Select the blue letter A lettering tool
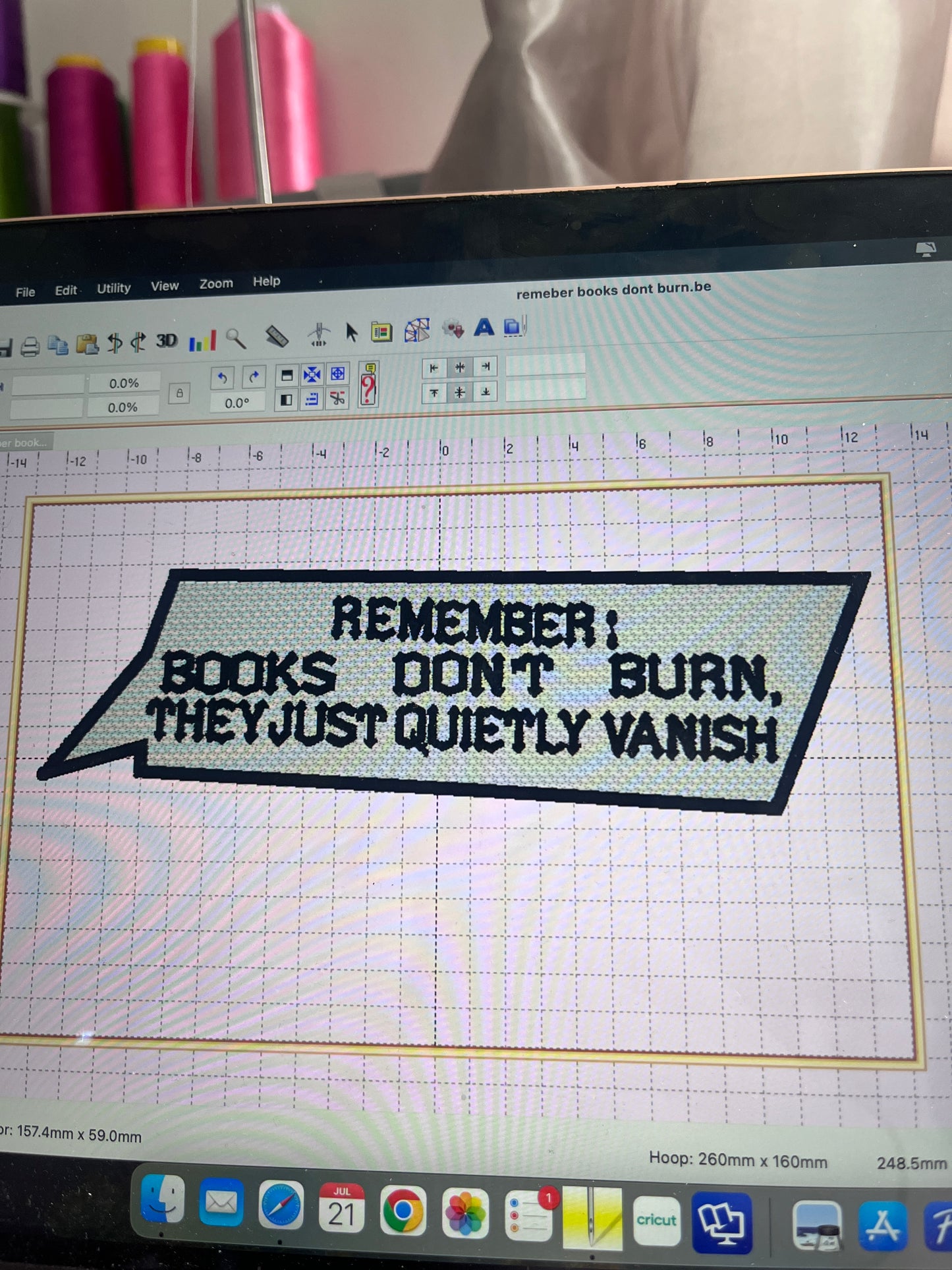This screenshot has height=1270, width=952. [x=484, y=327]
